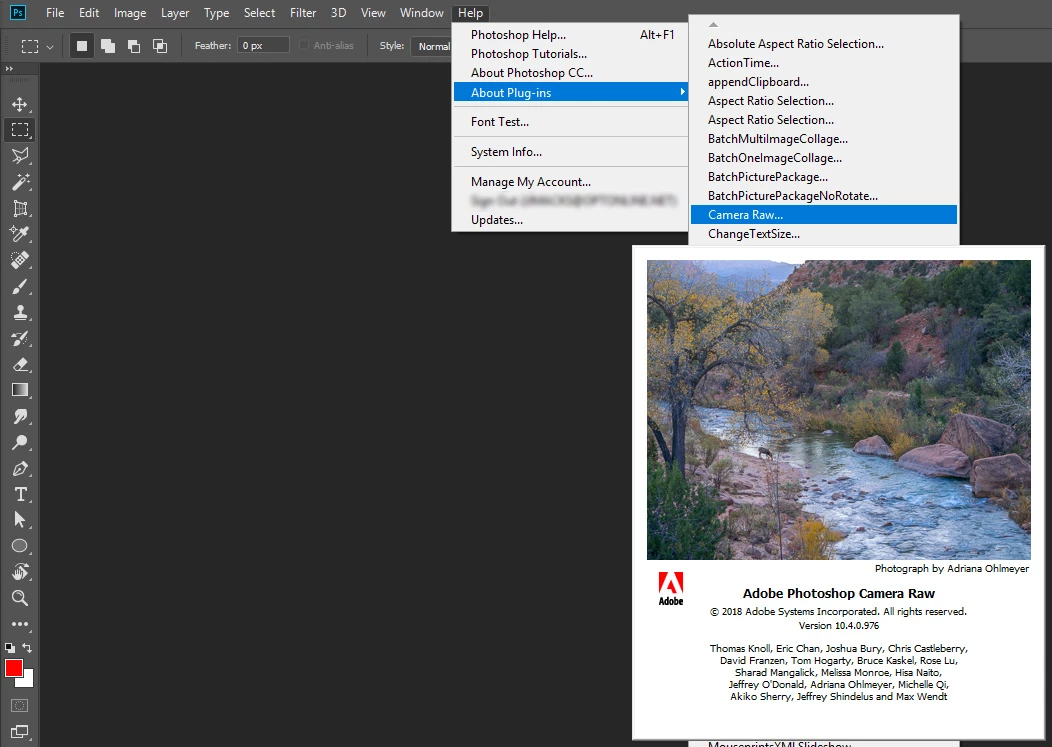Select ChangeTextSize… plug-in entry
Viewport: 1052px width, 747px height.
pyautogui.click(x=823, y=234)
